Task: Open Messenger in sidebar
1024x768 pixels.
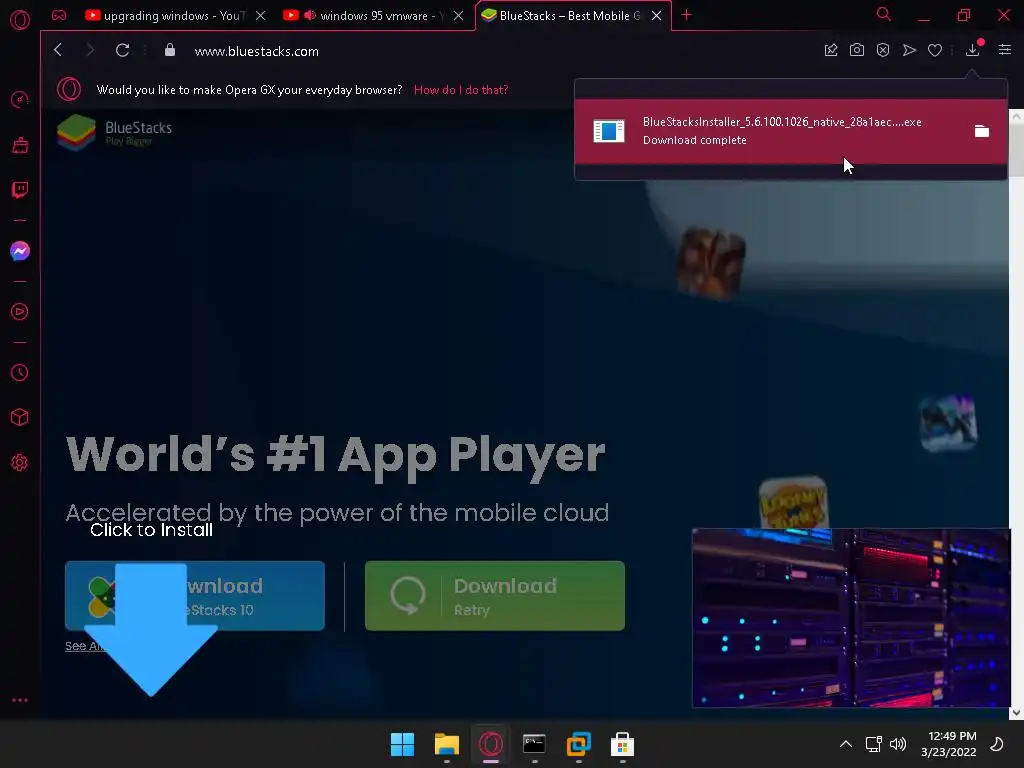Action: coord(20,251)
